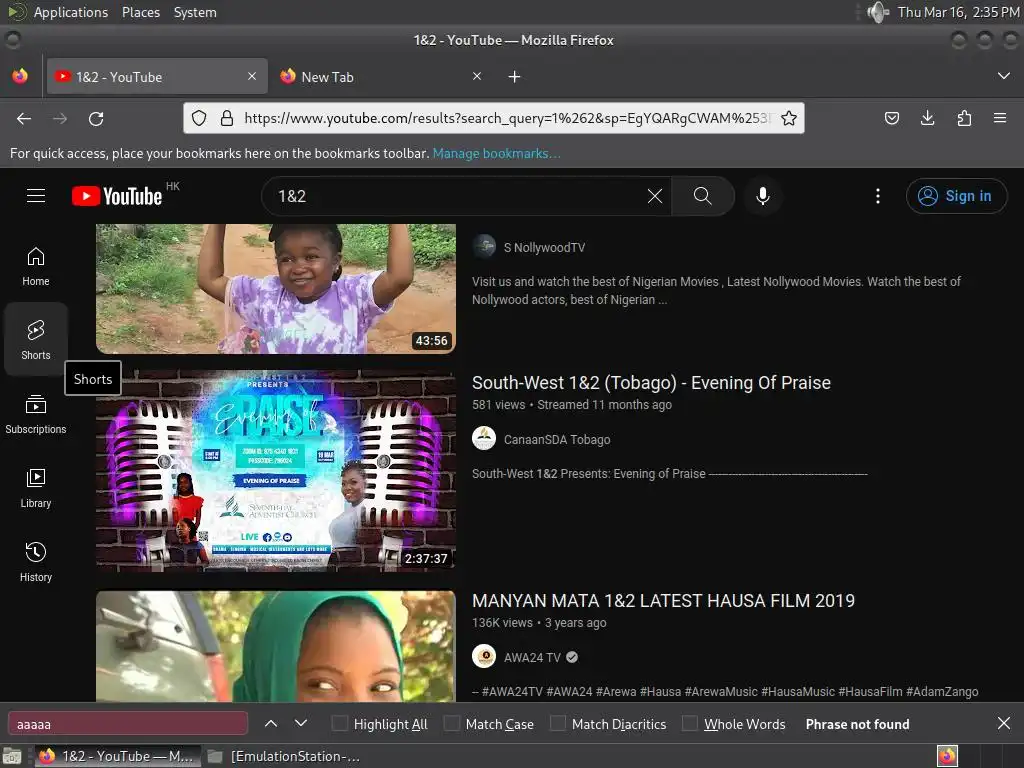Screen dimensions: 1024x768
Task: Click date and time in top panel
Action: 958,12
